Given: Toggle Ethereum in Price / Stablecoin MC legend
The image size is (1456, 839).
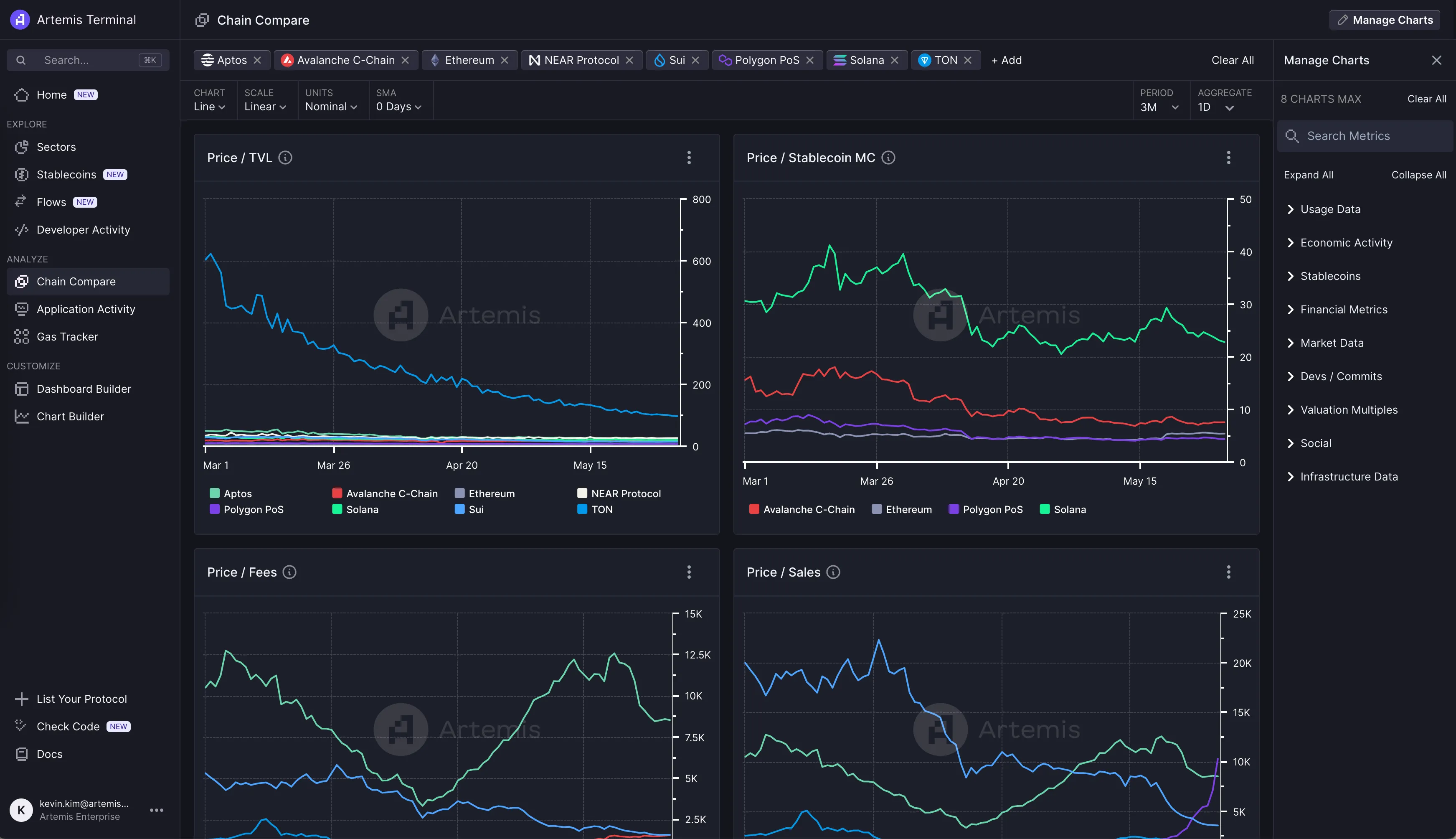Looking at the screenshot, I should click(902, 509).
